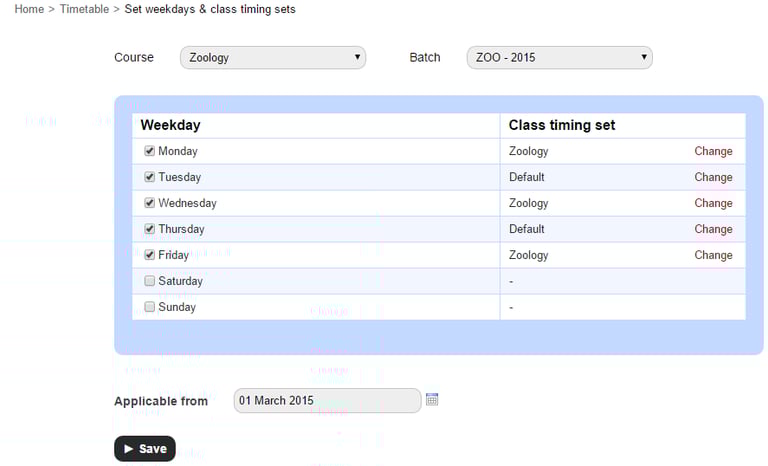Change Thursday's Default timing set

713,230
